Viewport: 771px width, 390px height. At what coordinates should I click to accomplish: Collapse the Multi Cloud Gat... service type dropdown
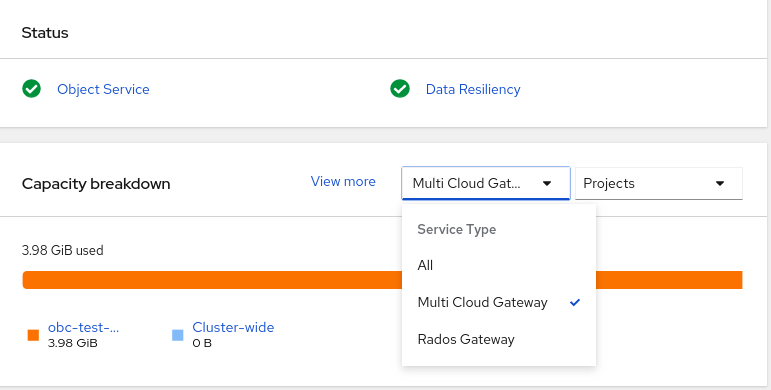pyautogui.click(x=486, y=183)
